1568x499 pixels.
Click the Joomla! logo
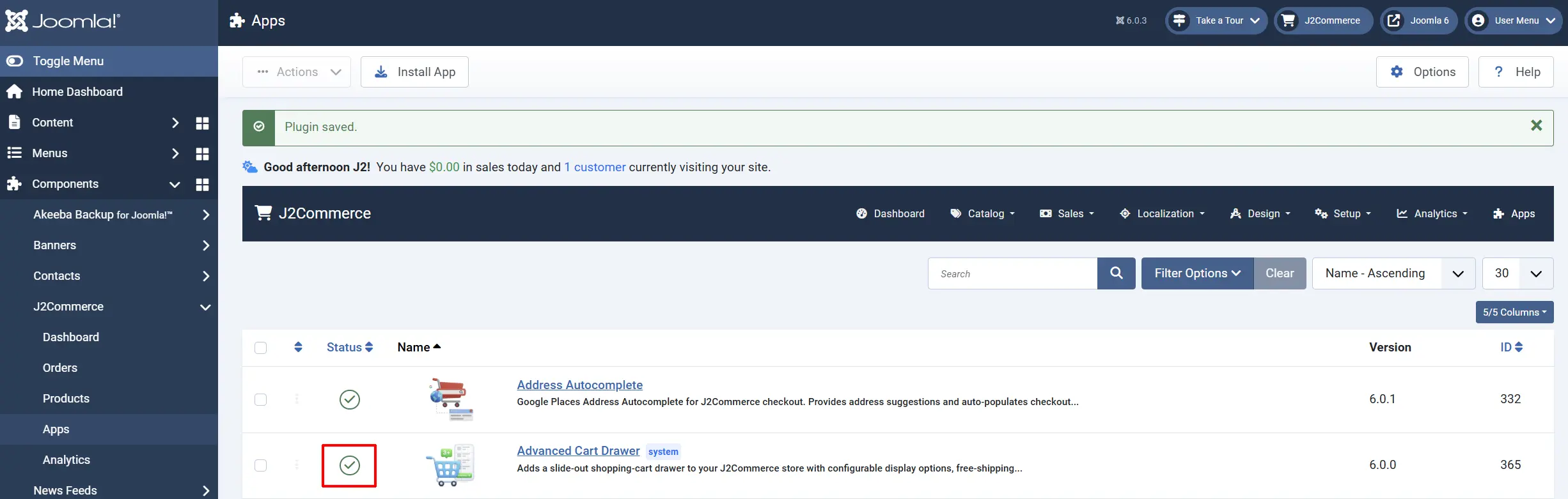63,20
